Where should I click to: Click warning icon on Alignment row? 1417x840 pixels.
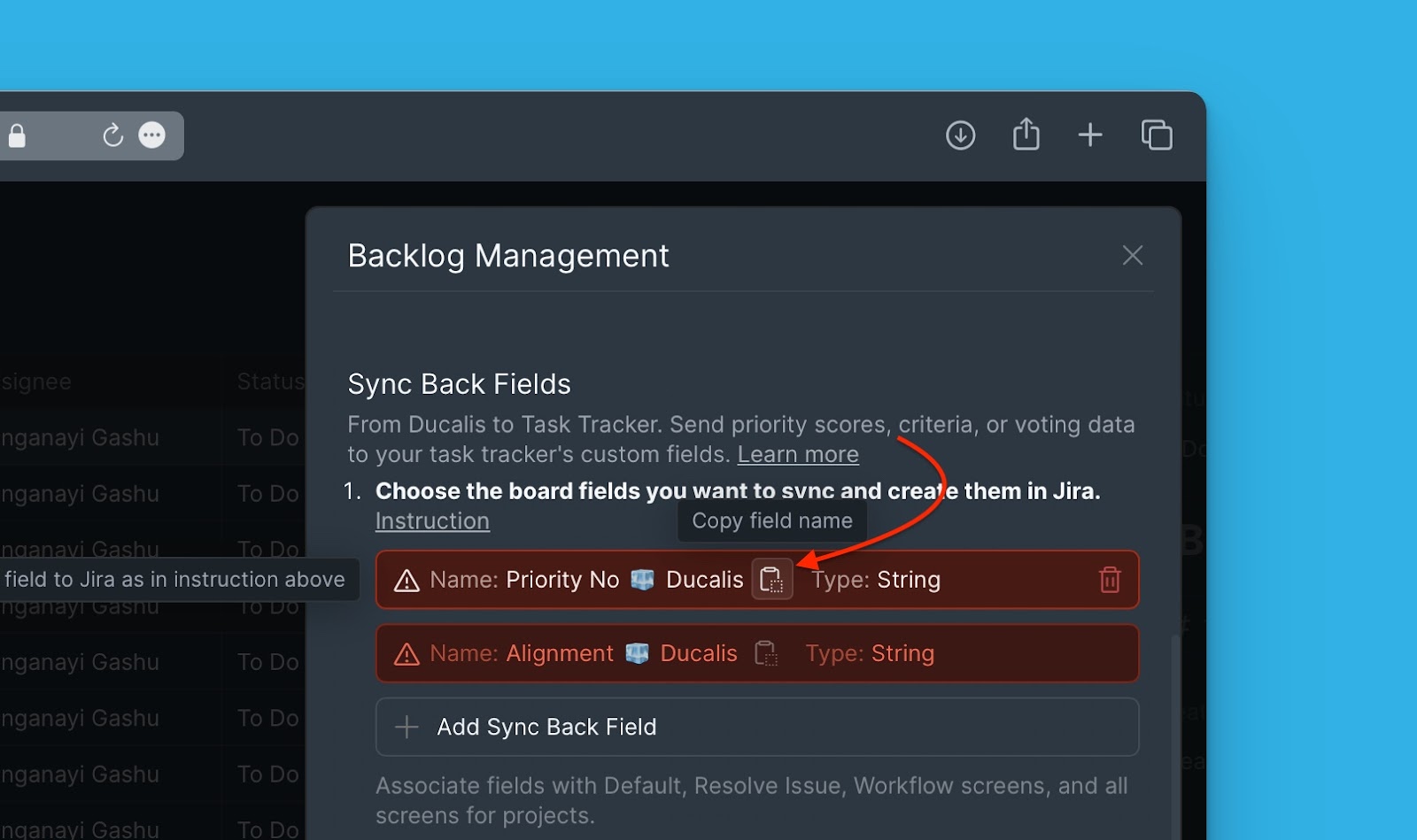tap(407, 654)
